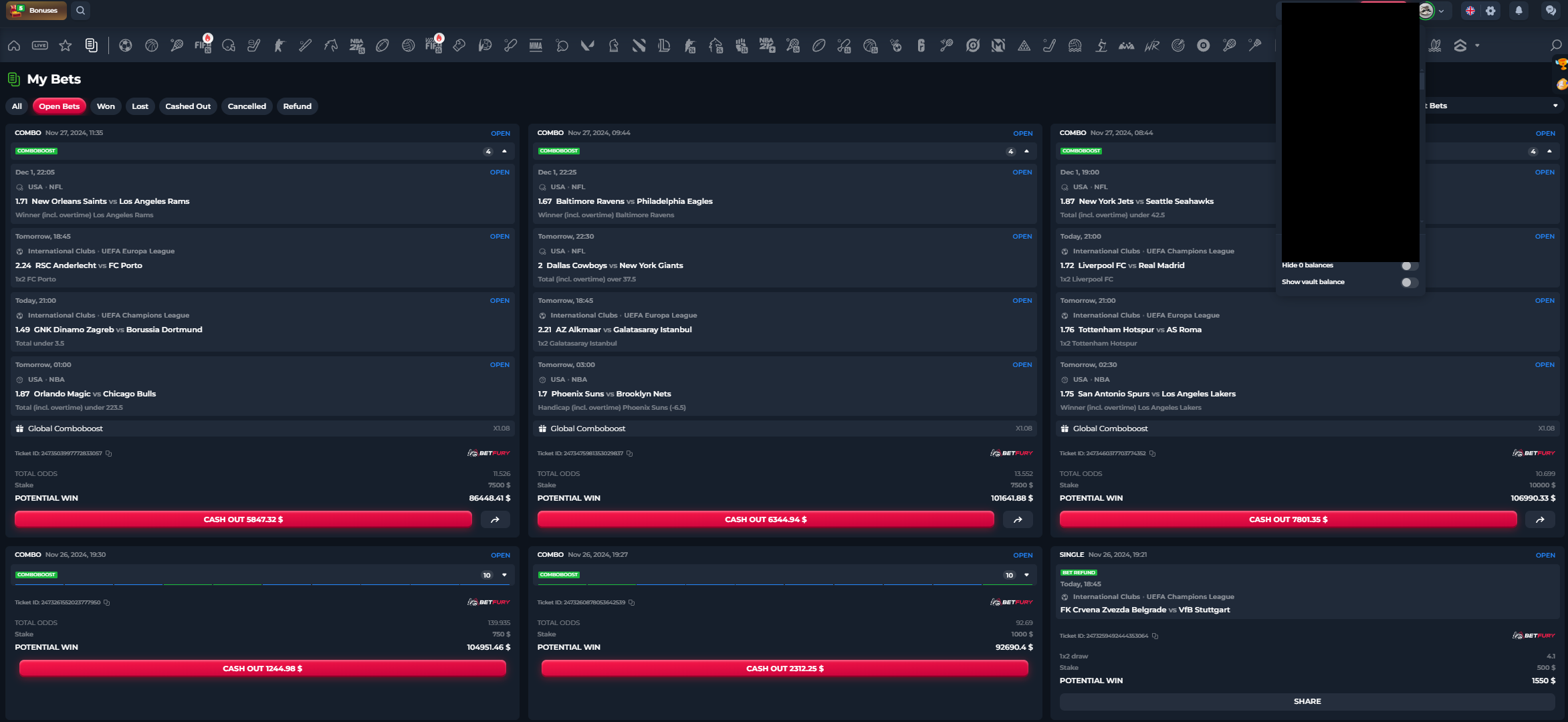1568x722 pixels.
Task: Select the Ice hockey sport icon
Action: tap(254, 45)
